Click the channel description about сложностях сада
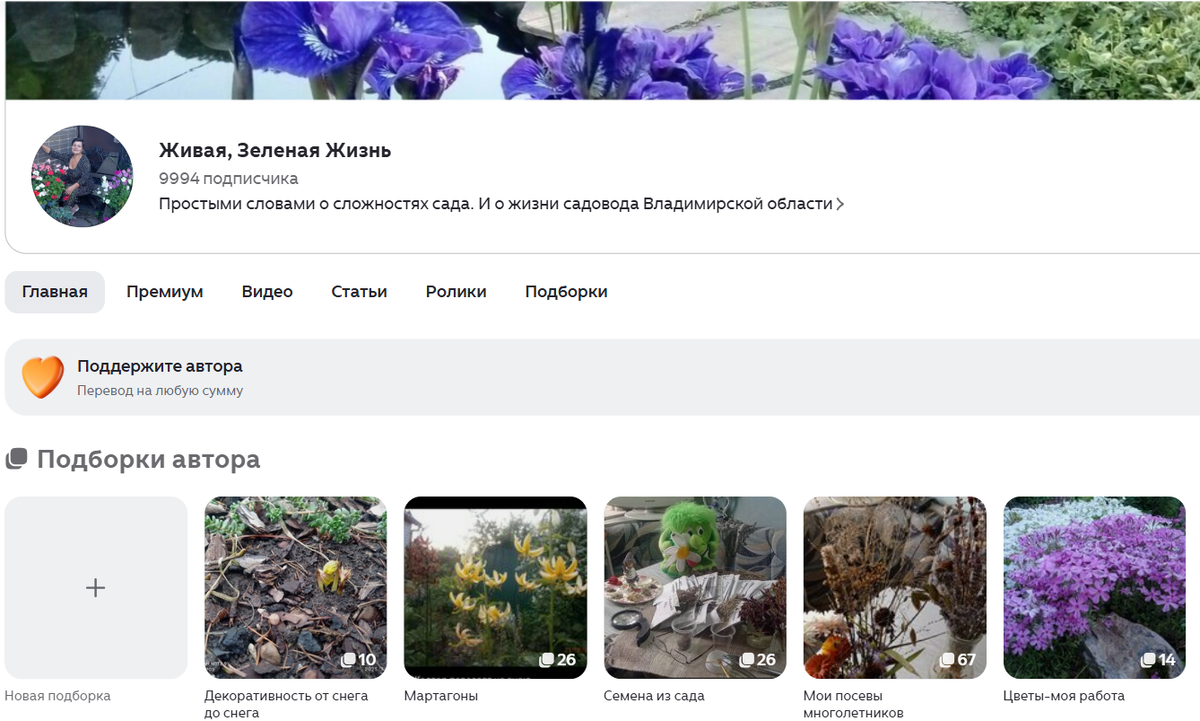Image resolution: width=1200 pixels, height=721 pixels. click(x=496, y=204)
